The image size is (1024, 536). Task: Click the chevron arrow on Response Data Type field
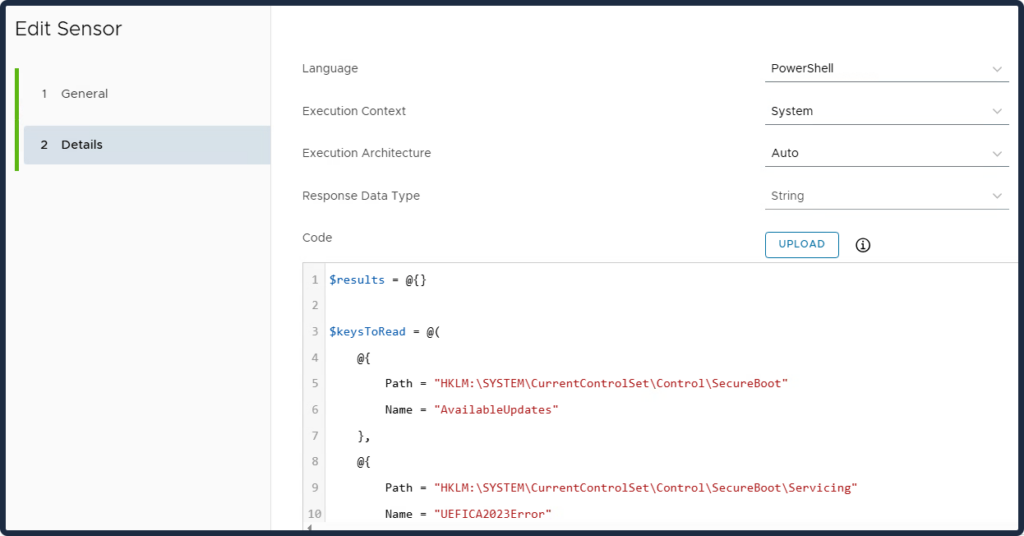point(997,196)
